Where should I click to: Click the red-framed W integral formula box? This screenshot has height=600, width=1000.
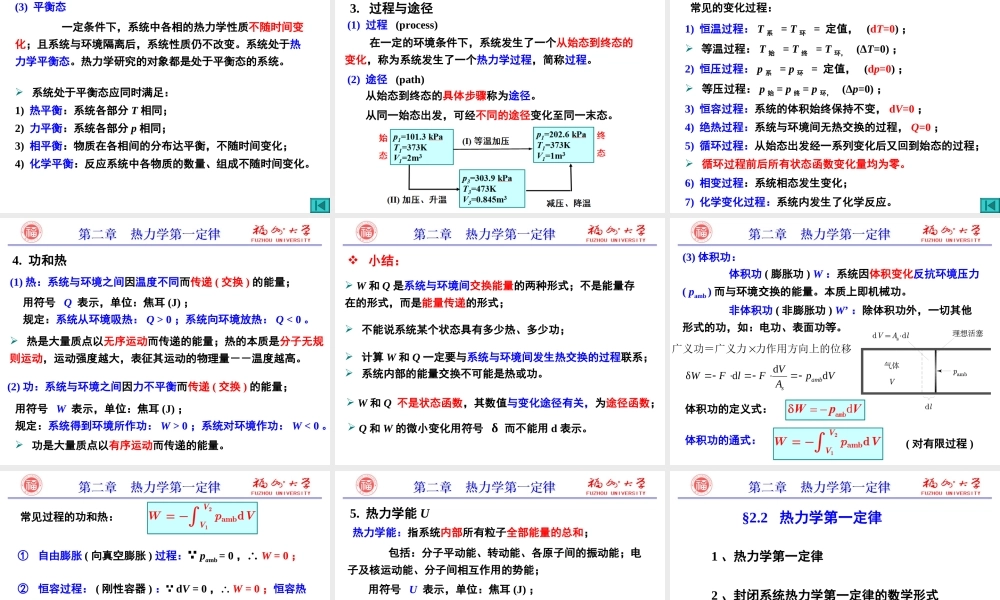pos(827,443)
